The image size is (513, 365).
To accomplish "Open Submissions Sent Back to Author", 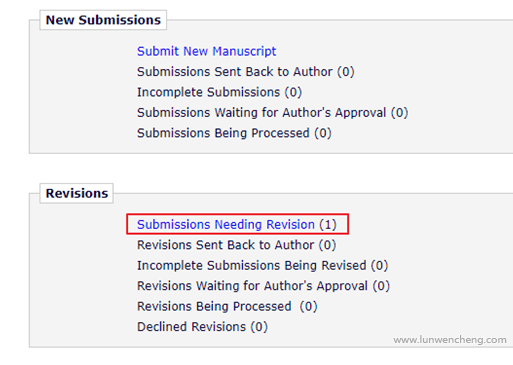I will click(x=246, y=72).
